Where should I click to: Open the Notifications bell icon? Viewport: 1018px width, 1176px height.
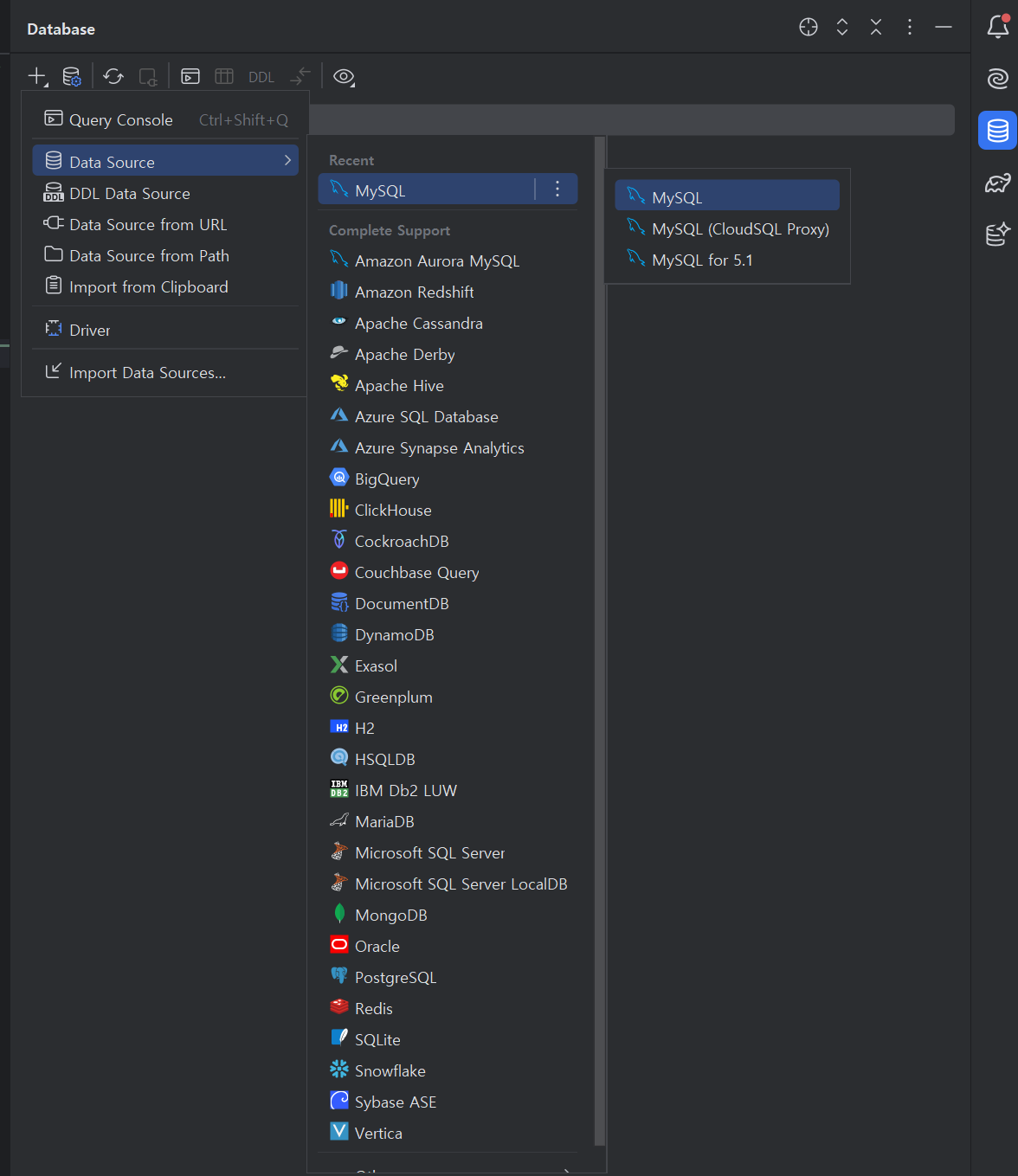(998, 26)
